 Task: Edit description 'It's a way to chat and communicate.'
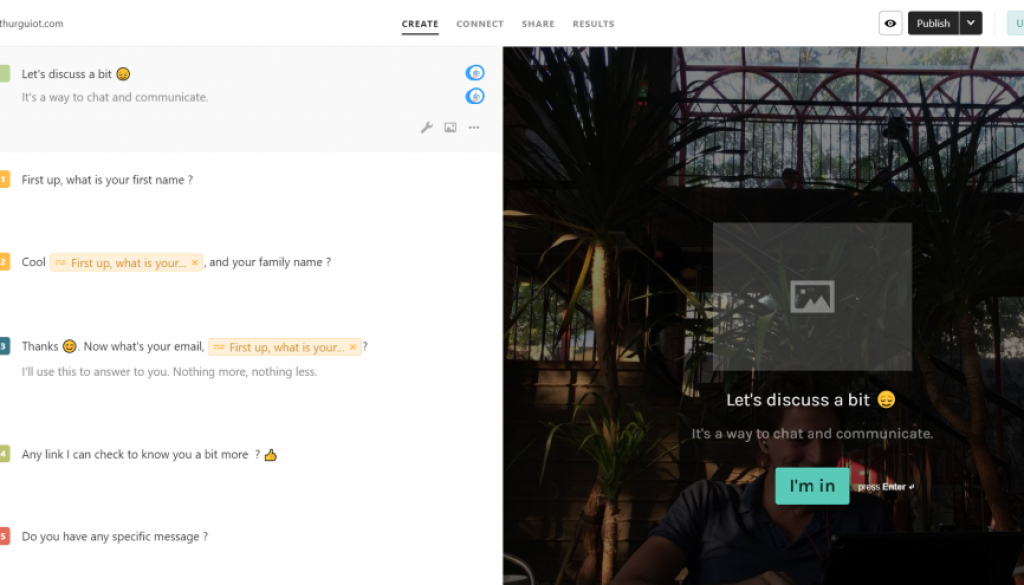coord(115,97)
